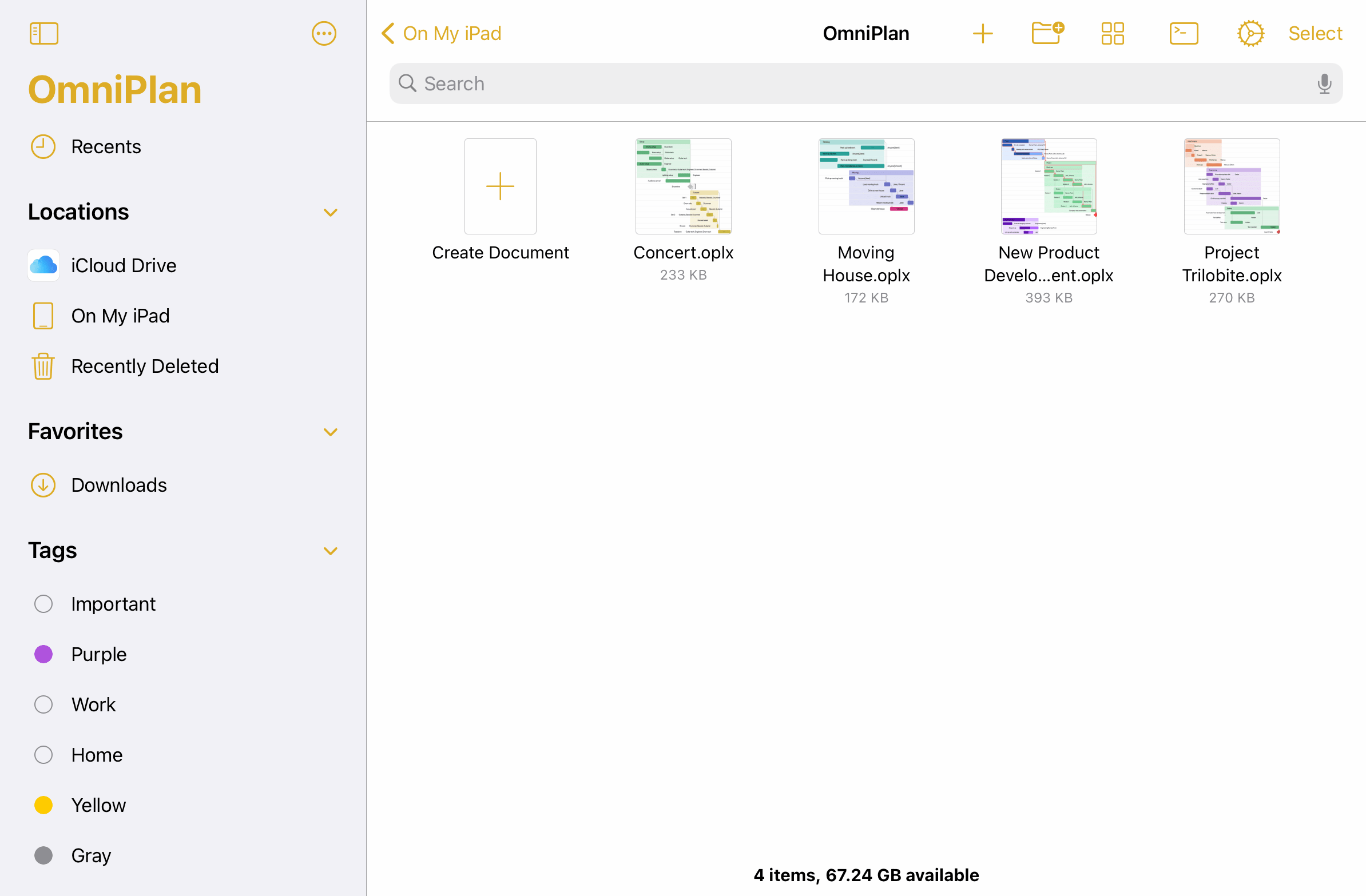The image size is (1366, 896).
Task: Open Downloads favorite folder
Action: coord(182,485)
